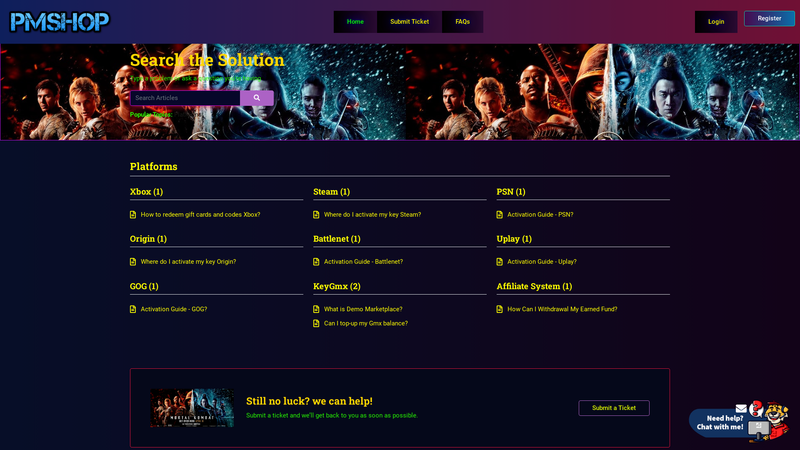Click the magnifier search button
Image resolution: width=800 pixels, height=450 pixels.
257,98
